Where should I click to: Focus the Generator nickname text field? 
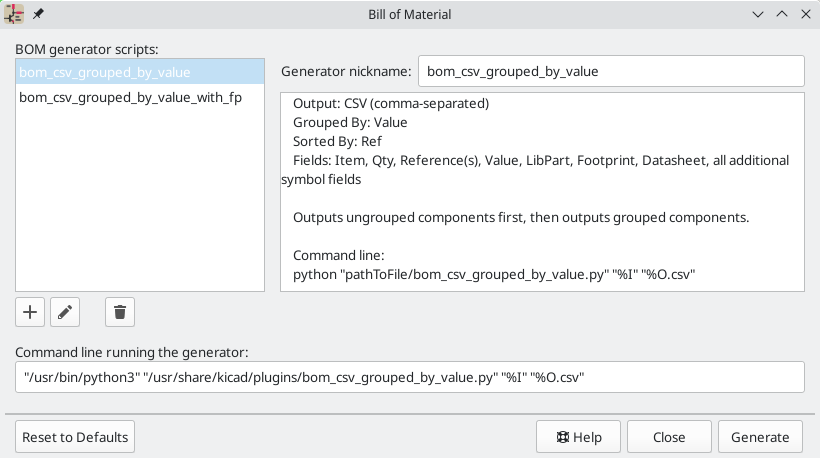pos(610,72)
